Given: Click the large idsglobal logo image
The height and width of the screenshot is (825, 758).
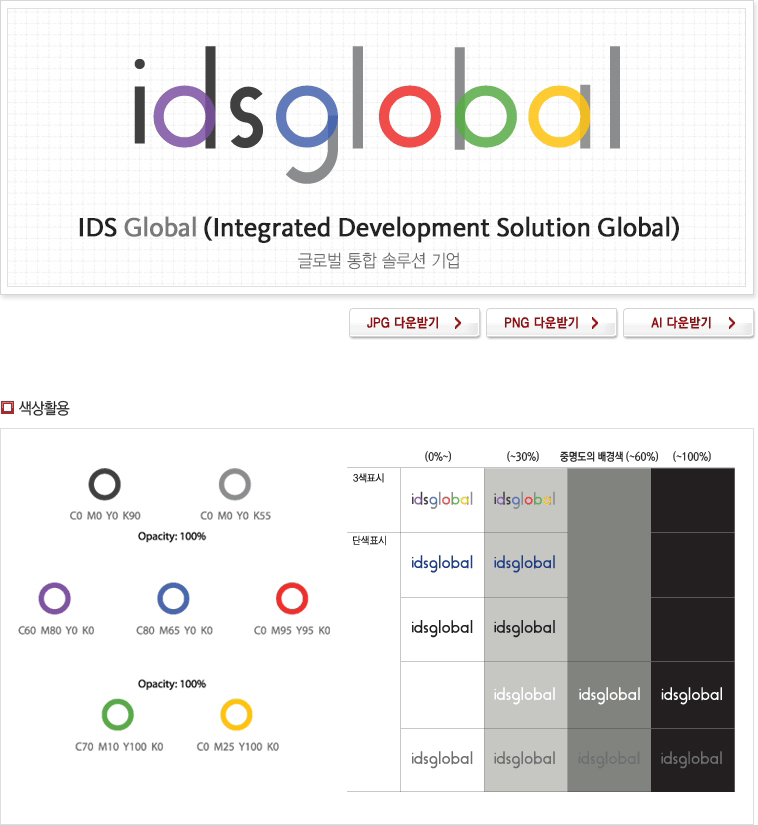Looking at the screenshot, I should (377, 114).
